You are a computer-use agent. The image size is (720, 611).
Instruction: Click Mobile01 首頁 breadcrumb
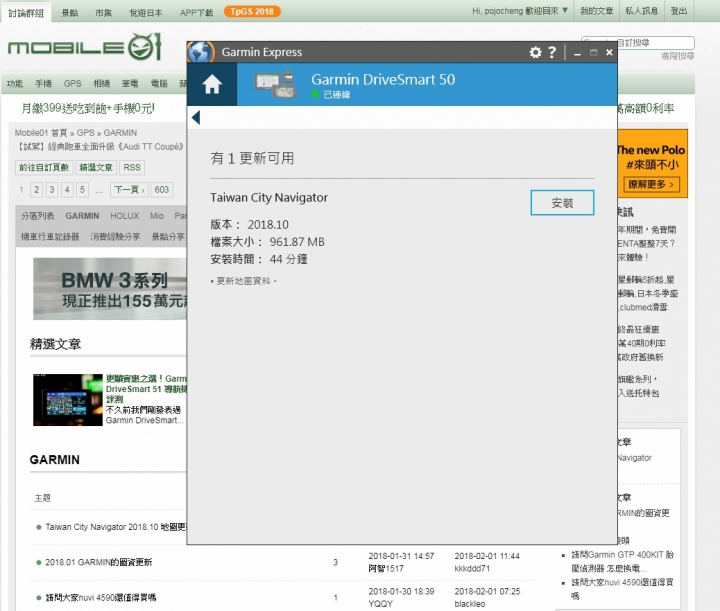(41, 133)
